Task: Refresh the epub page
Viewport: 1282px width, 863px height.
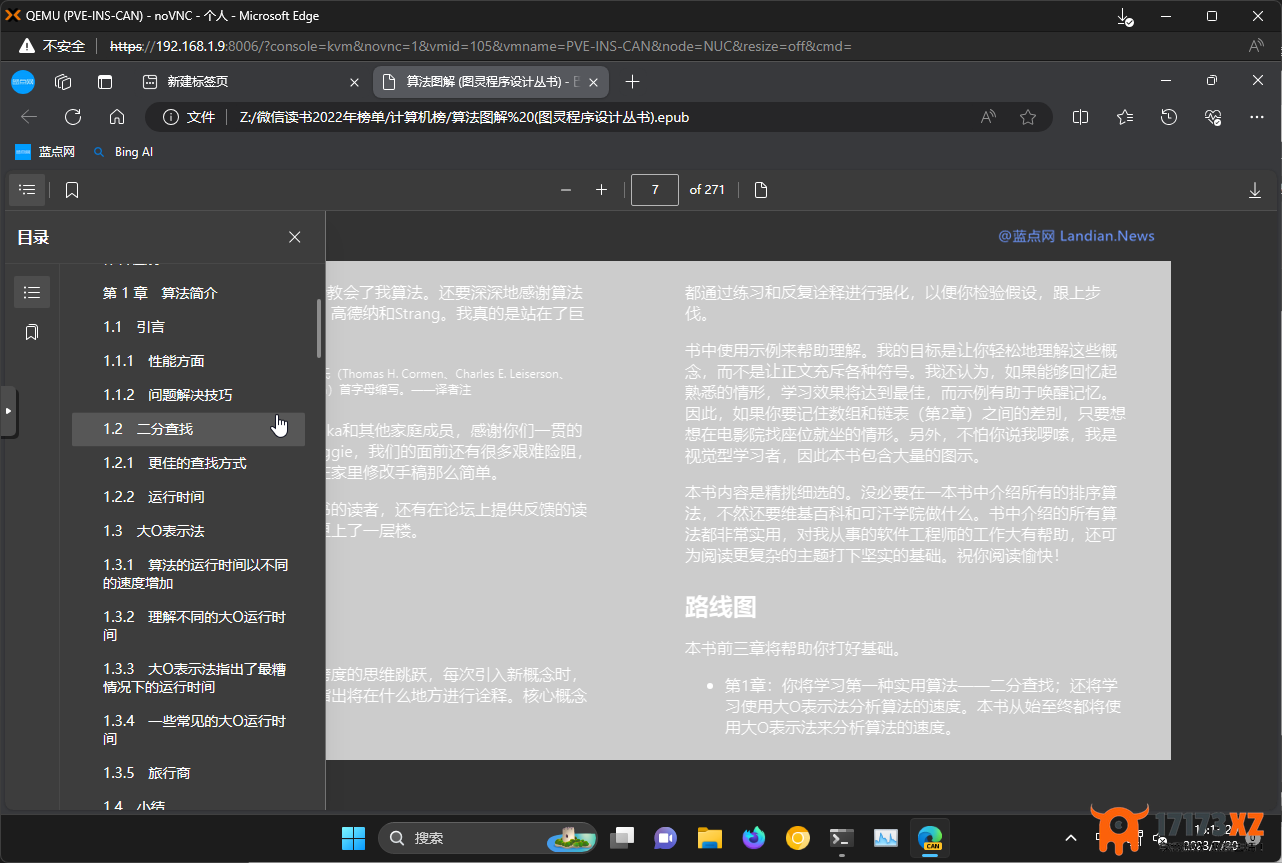Action: 73,117
